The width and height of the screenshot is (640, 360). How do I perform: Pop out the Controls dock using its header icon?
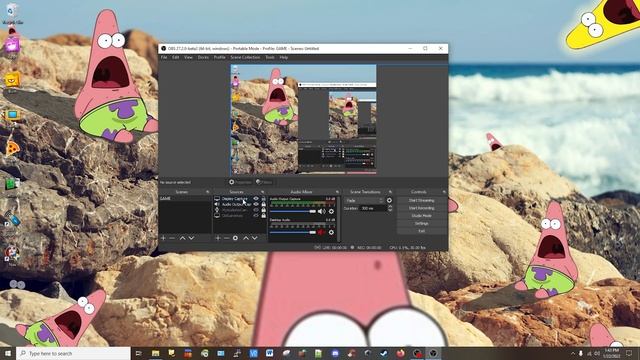[444, 192]
